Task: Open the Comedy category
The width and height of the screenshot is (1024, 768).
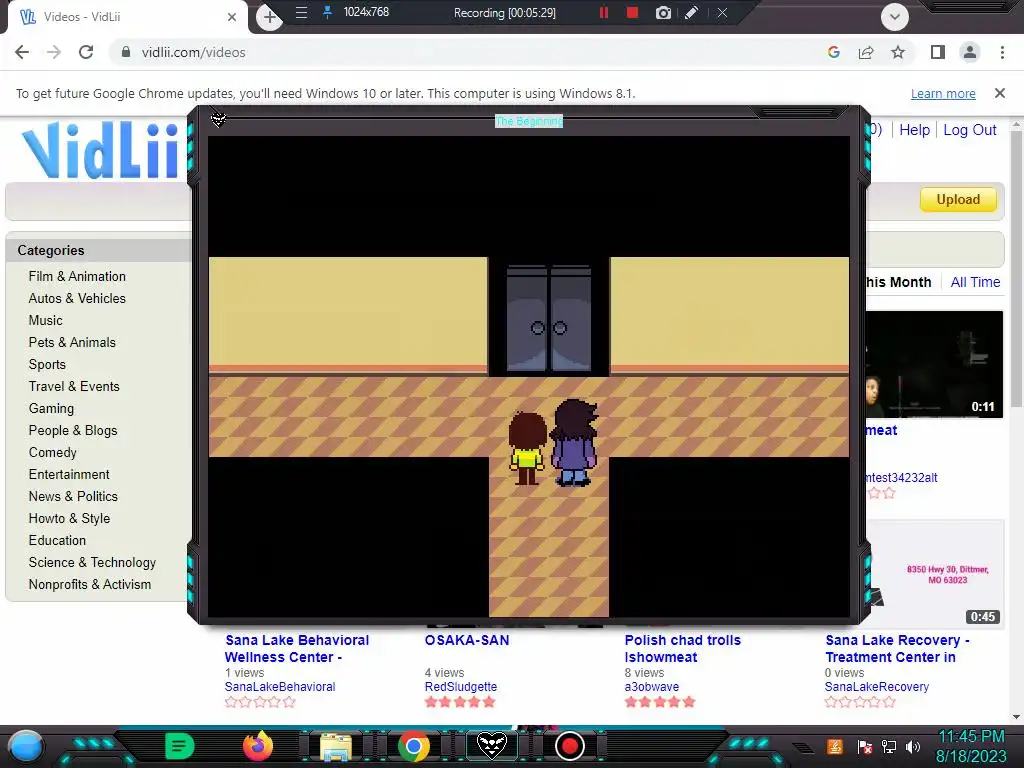Action: point(52,453)
